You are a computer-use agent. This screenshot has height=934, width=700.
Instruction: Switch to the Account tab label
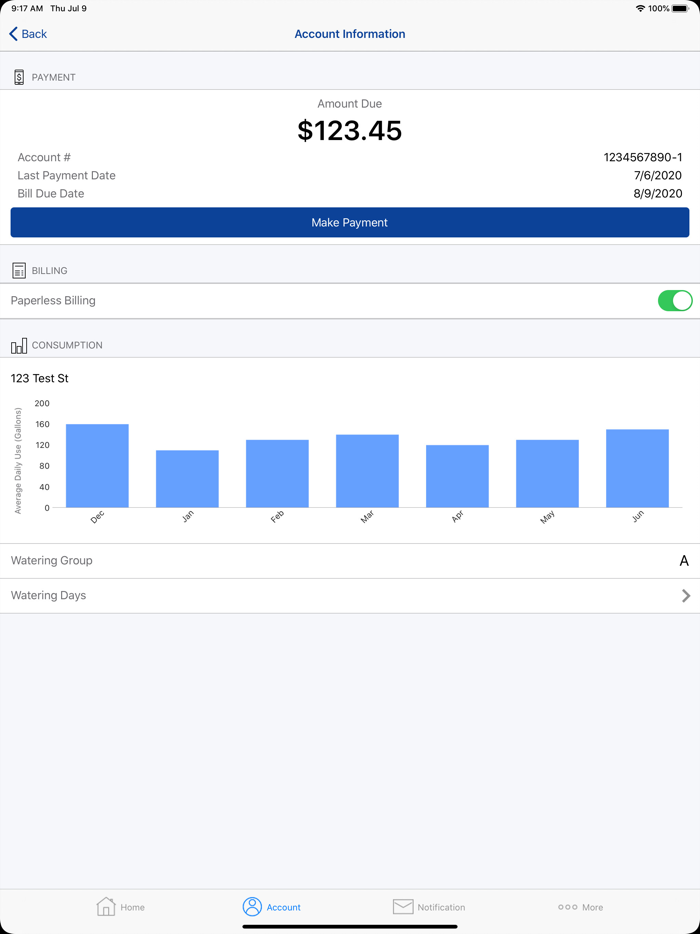[284, 907]
